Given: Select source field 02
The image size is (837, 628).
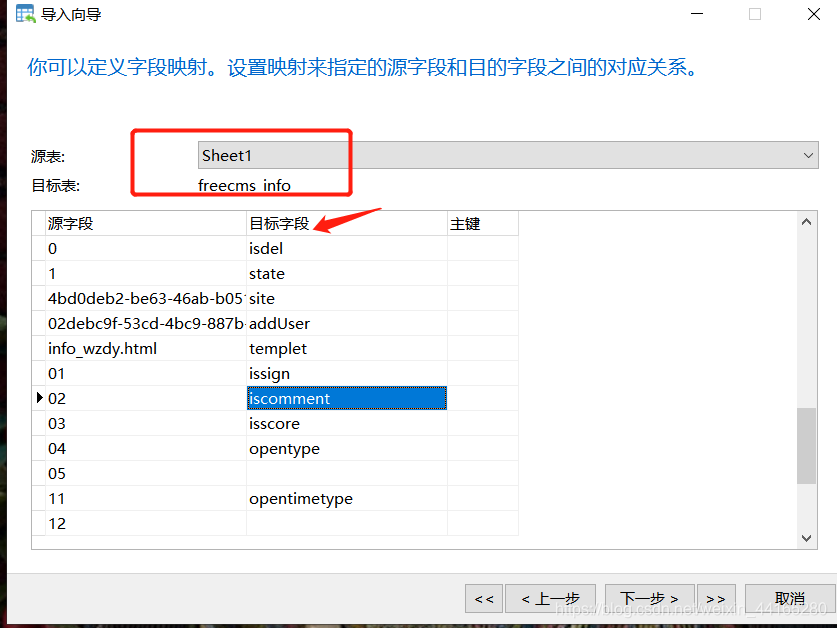Looking at the screenshot, I should tap(146, 398).
